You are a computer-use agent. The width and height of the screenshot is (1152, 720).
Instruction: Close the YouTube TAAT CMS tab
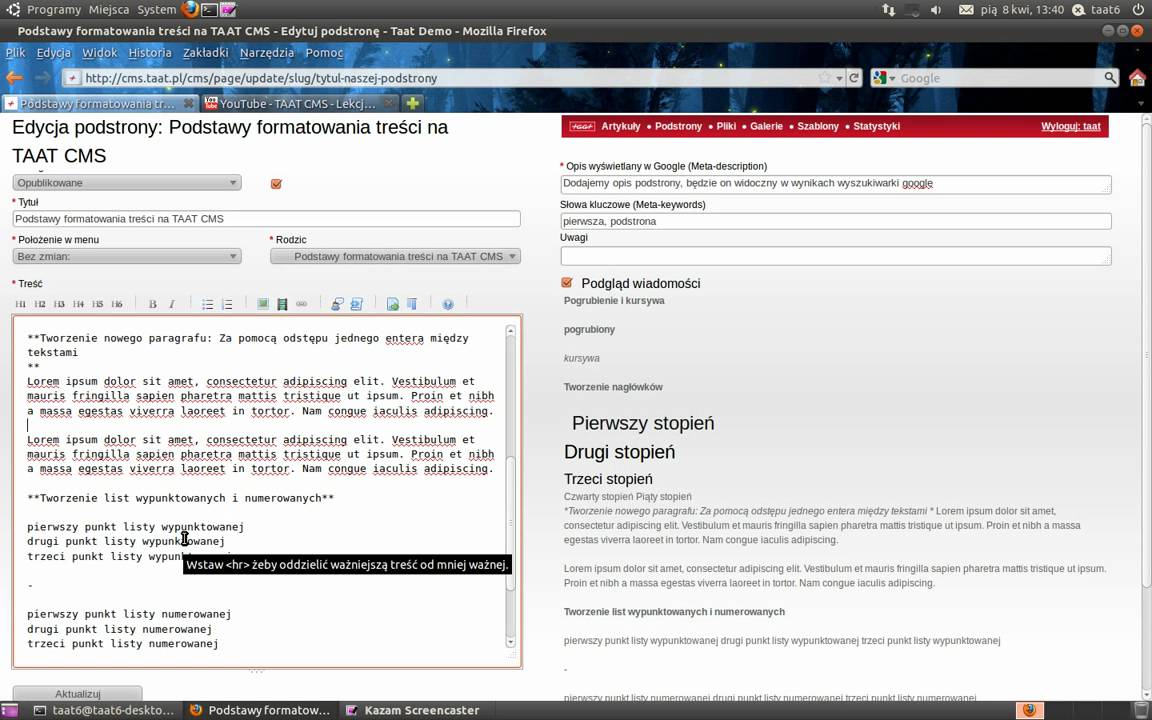(x=389, y=104)
